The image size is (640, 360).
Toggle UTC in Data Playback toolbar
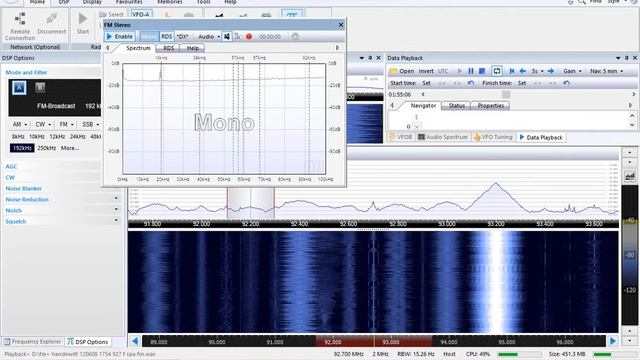442,71
